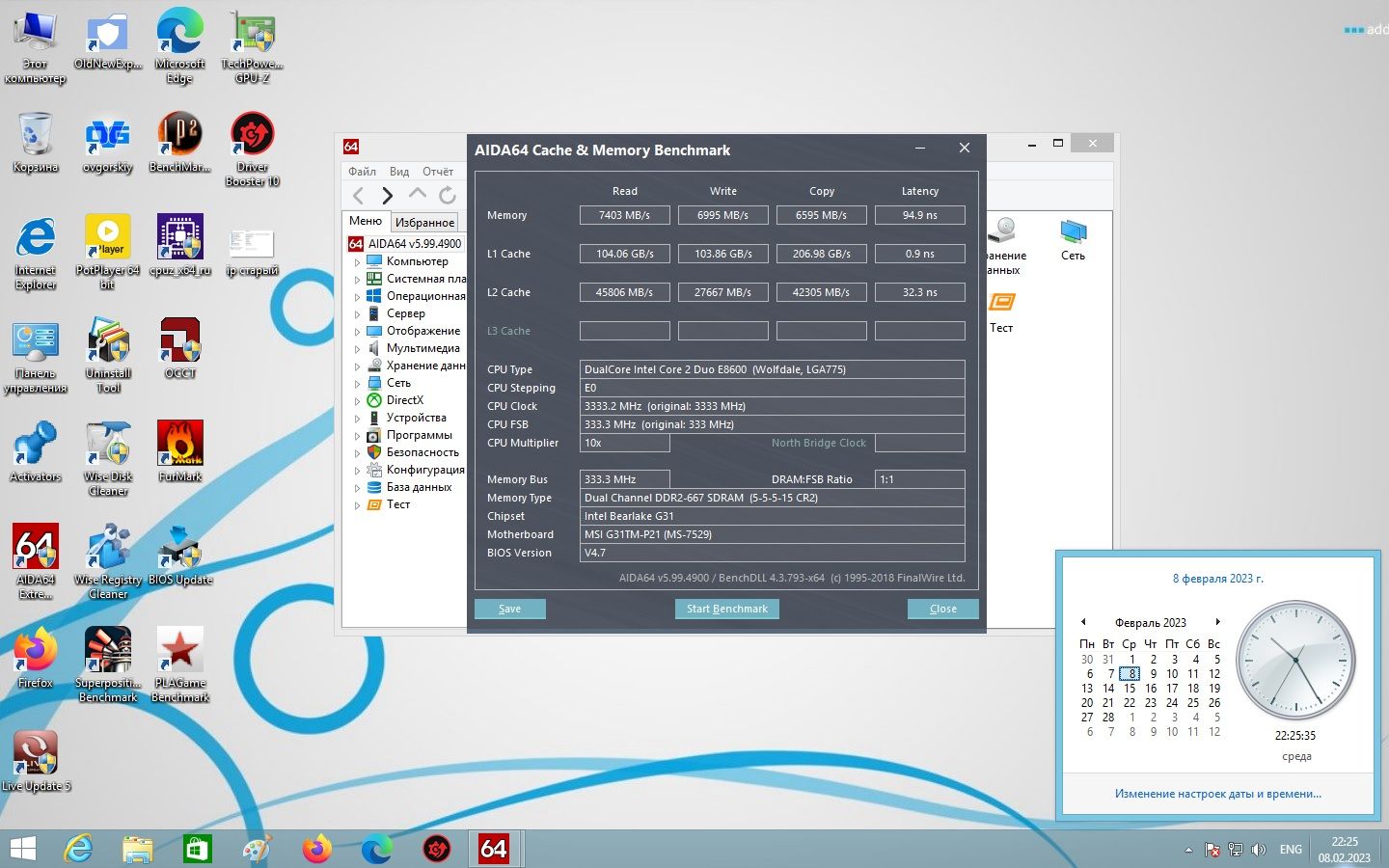Open Driver Booster 10 shortcut
Screen dimensions: 1389x868
coord(253,148)
